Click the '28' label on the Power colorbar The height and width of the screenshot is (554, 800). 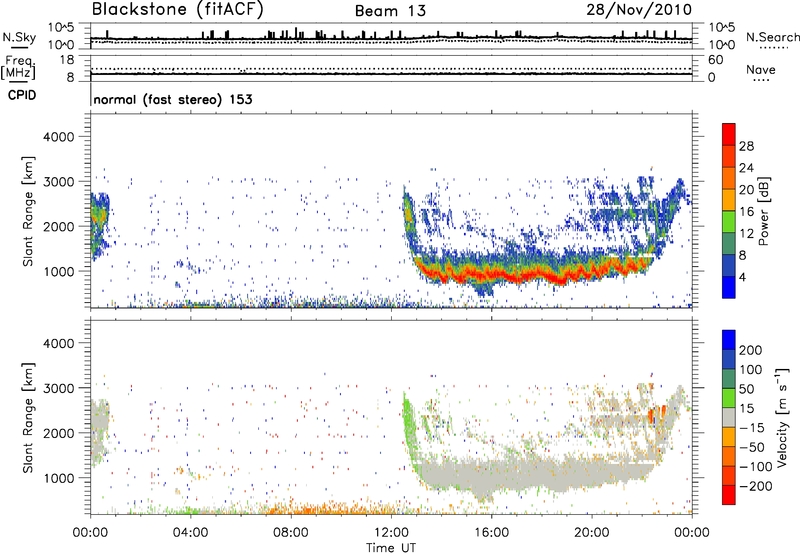click(746, 146)
